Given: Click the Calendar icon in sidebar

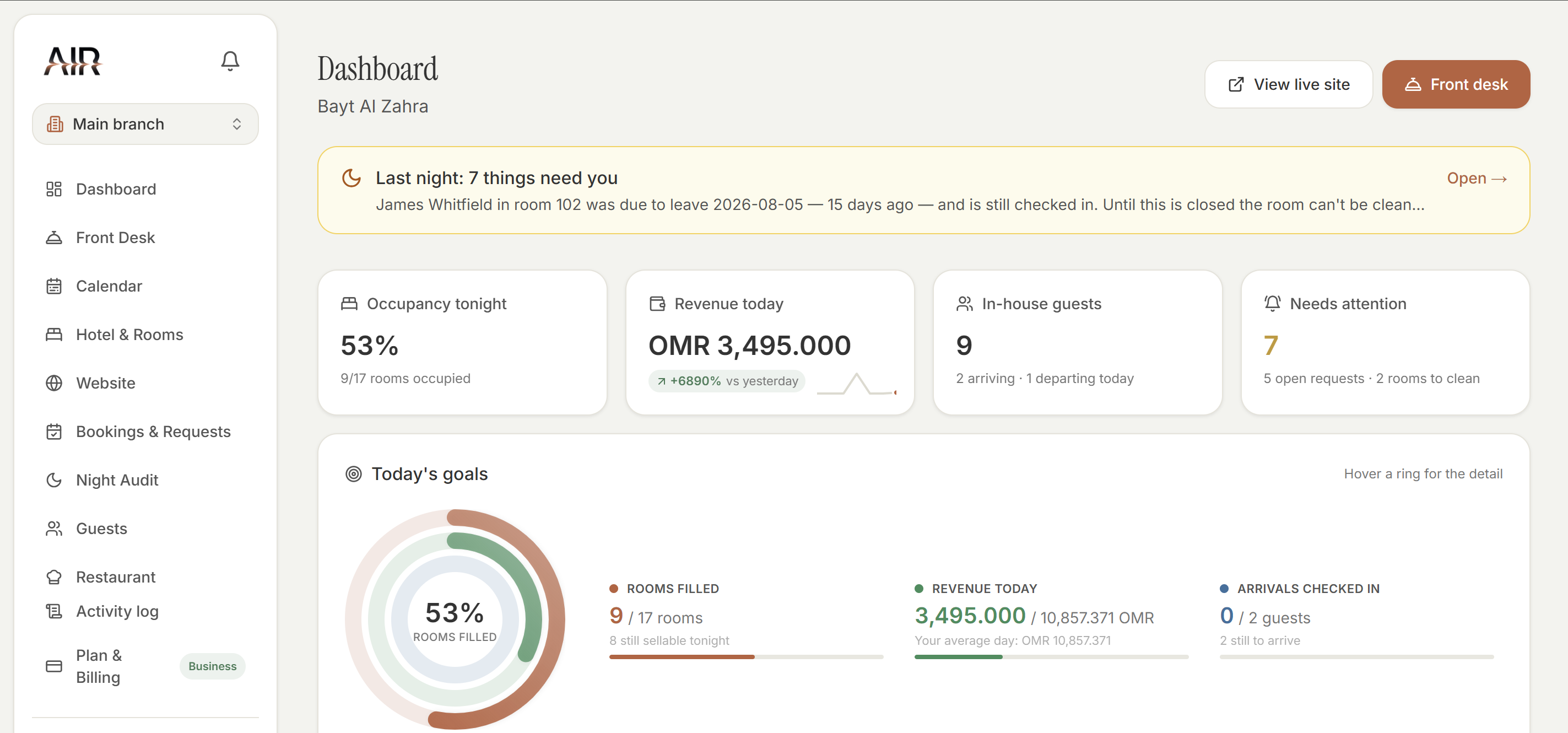Looking at the screenshot, I should (x=54, y=286).
